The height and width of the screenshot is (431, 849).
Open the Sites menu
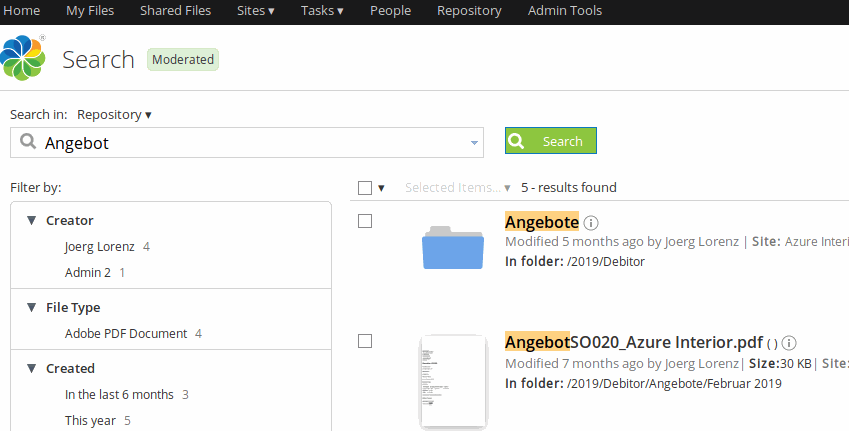point(256,11)
